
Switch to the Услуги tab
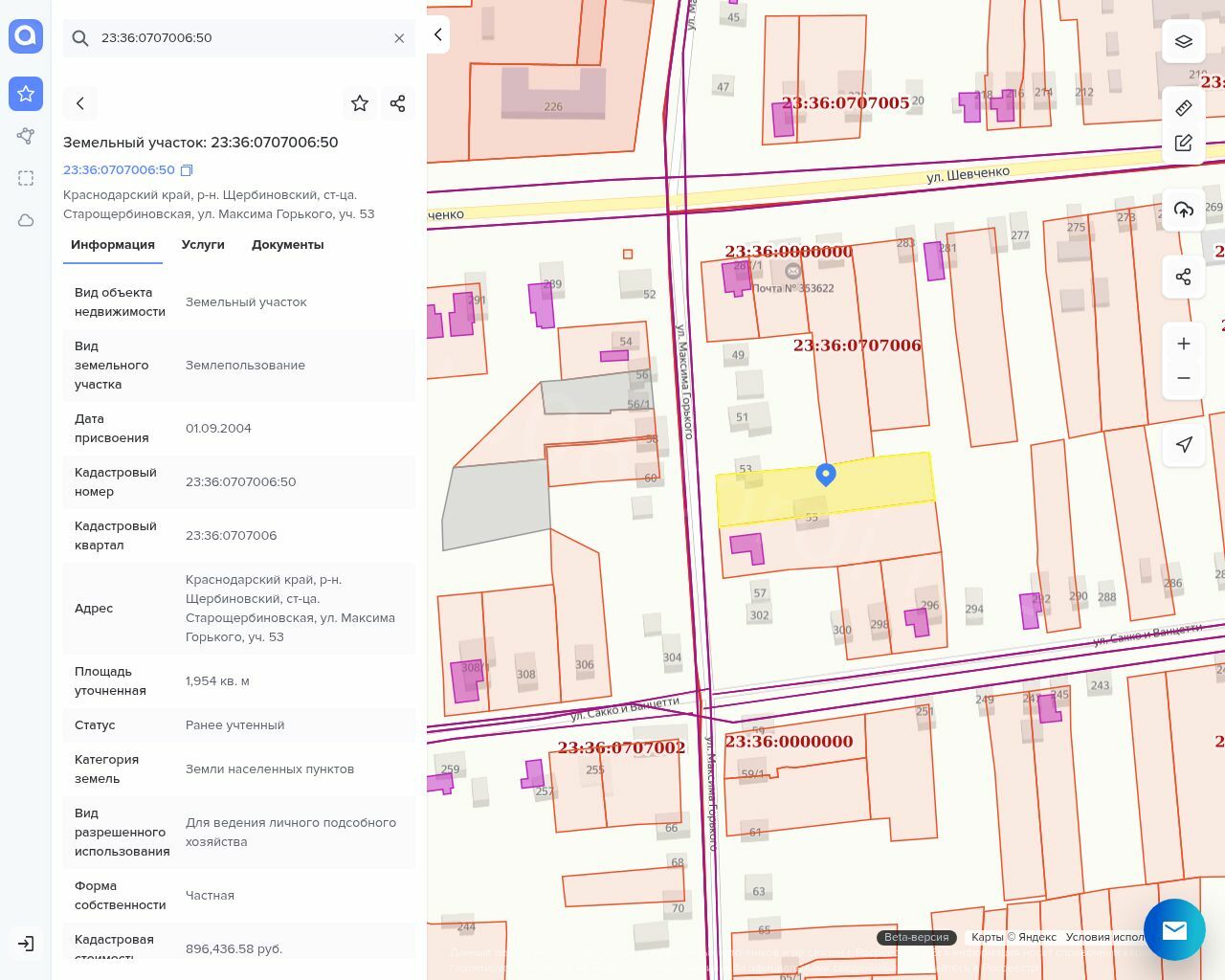coord(203,245)
